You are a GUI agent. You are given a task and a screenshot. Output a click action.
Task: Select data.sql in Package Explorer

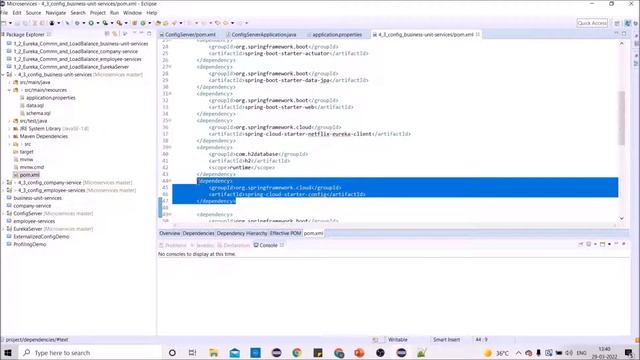coord(35,106)
